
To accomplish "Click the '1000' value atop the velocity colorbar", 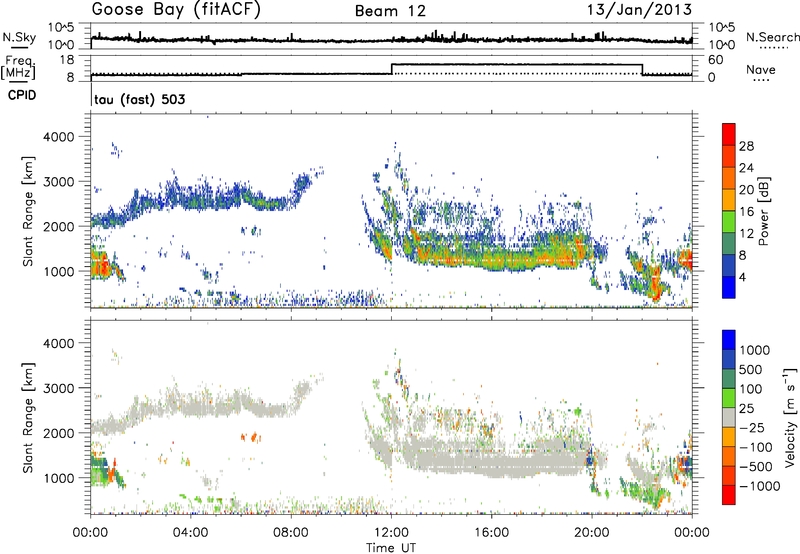I will pos(755,350).
